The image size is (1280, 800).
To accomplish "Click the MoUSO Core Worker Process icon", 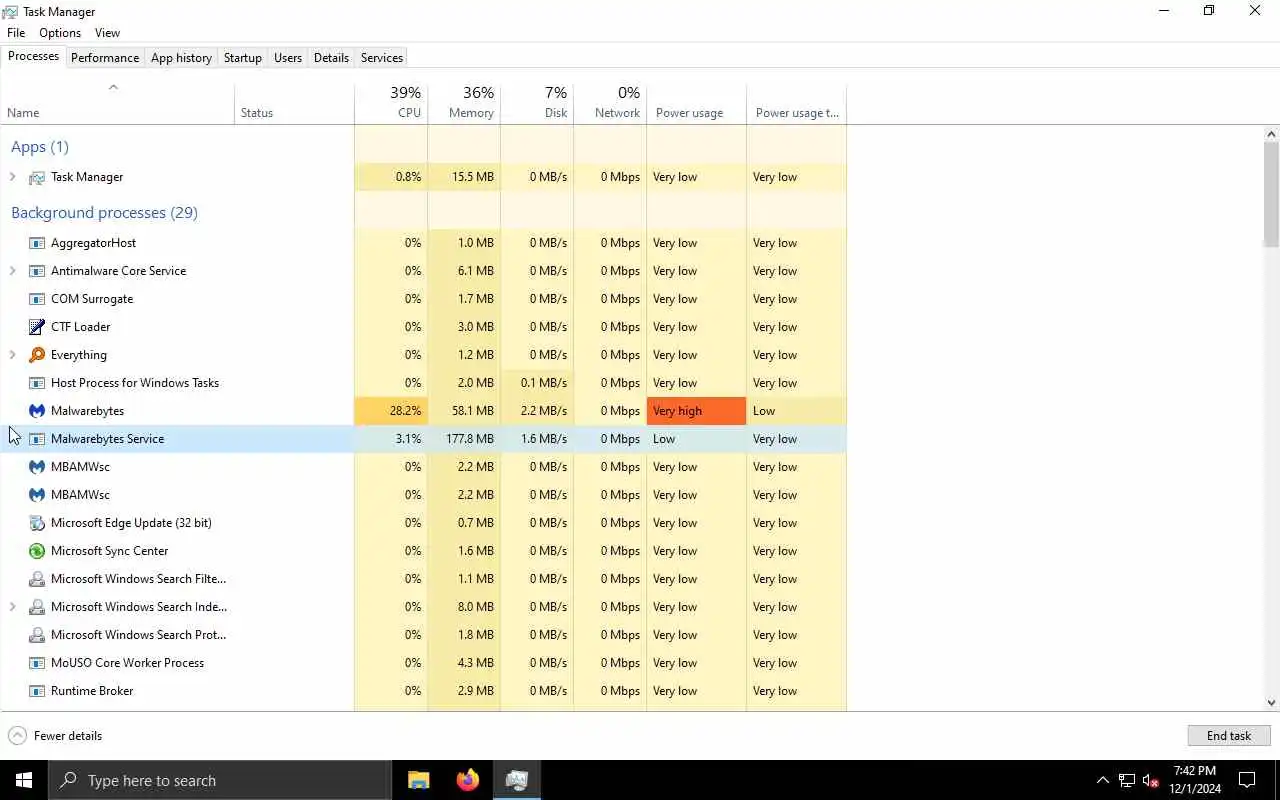I will click(37, 663).
